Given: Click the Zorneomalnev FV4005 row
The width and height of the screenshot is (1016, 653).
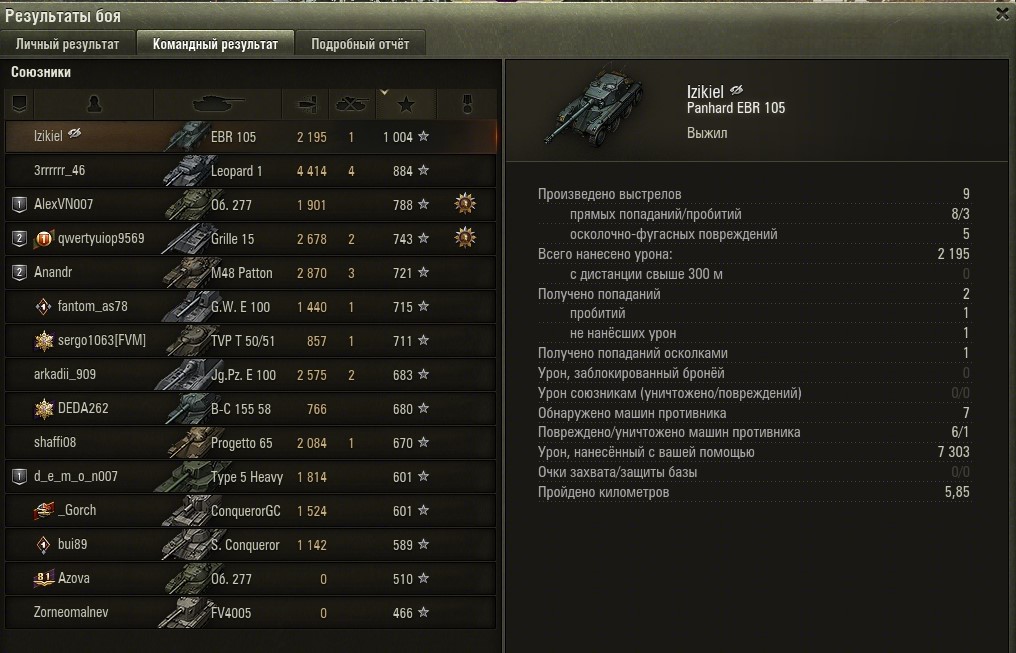Looking at the screenshot, I should 251,612.
